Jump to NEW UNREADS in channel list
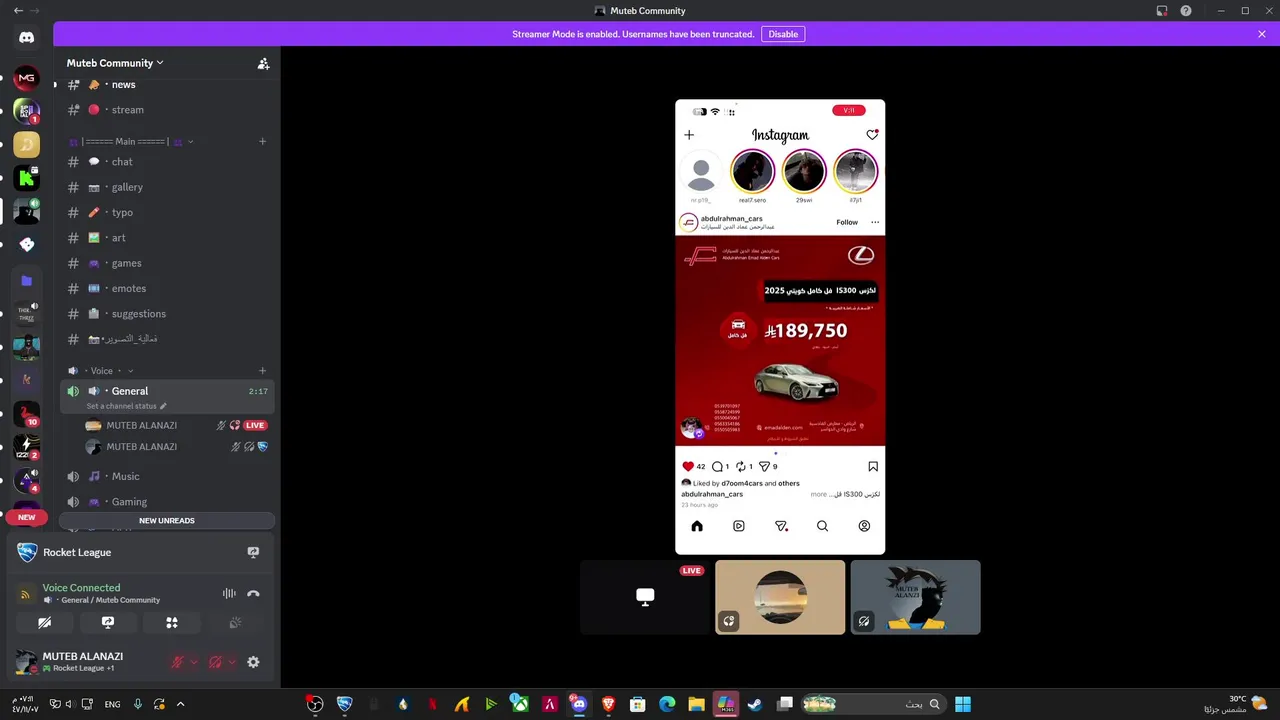1280x720 pixels. point(167,521)
